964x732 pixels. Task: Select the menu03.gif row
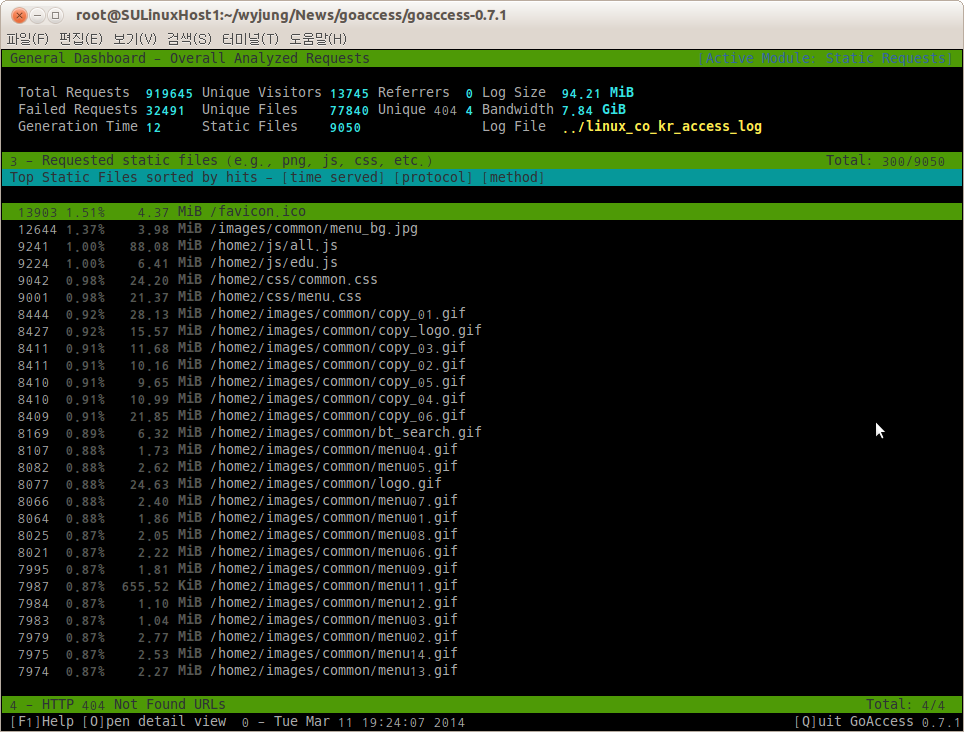tap(482, 620)
